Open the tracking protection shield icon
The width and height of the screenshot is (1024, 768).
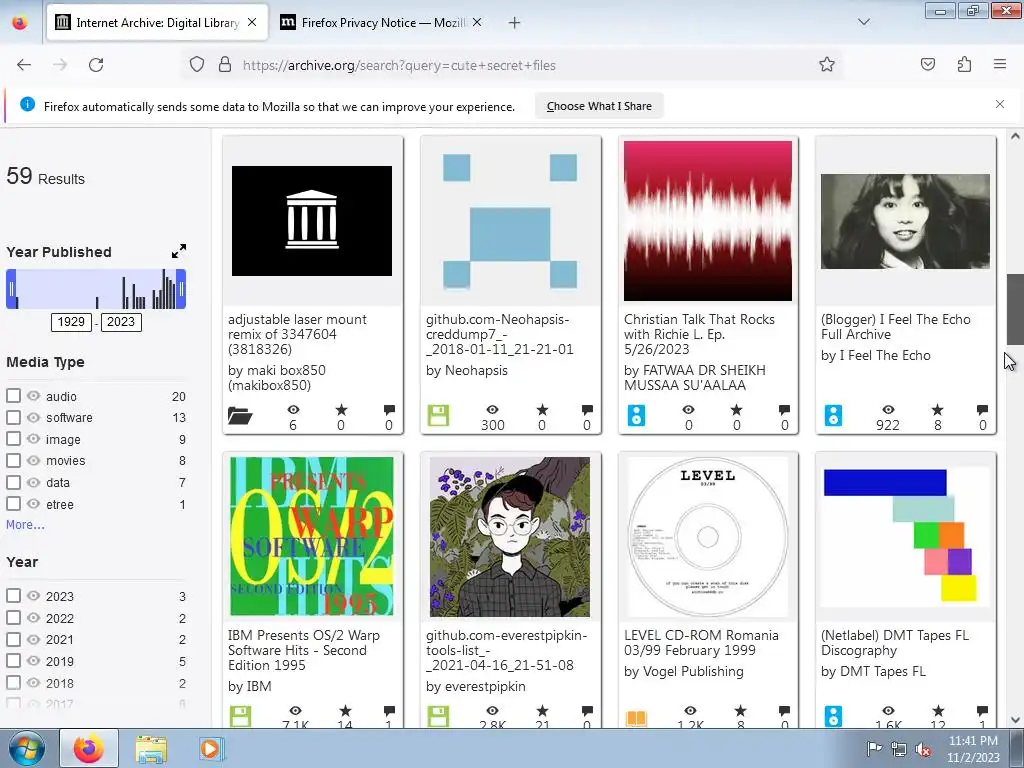tap(197, 65)
